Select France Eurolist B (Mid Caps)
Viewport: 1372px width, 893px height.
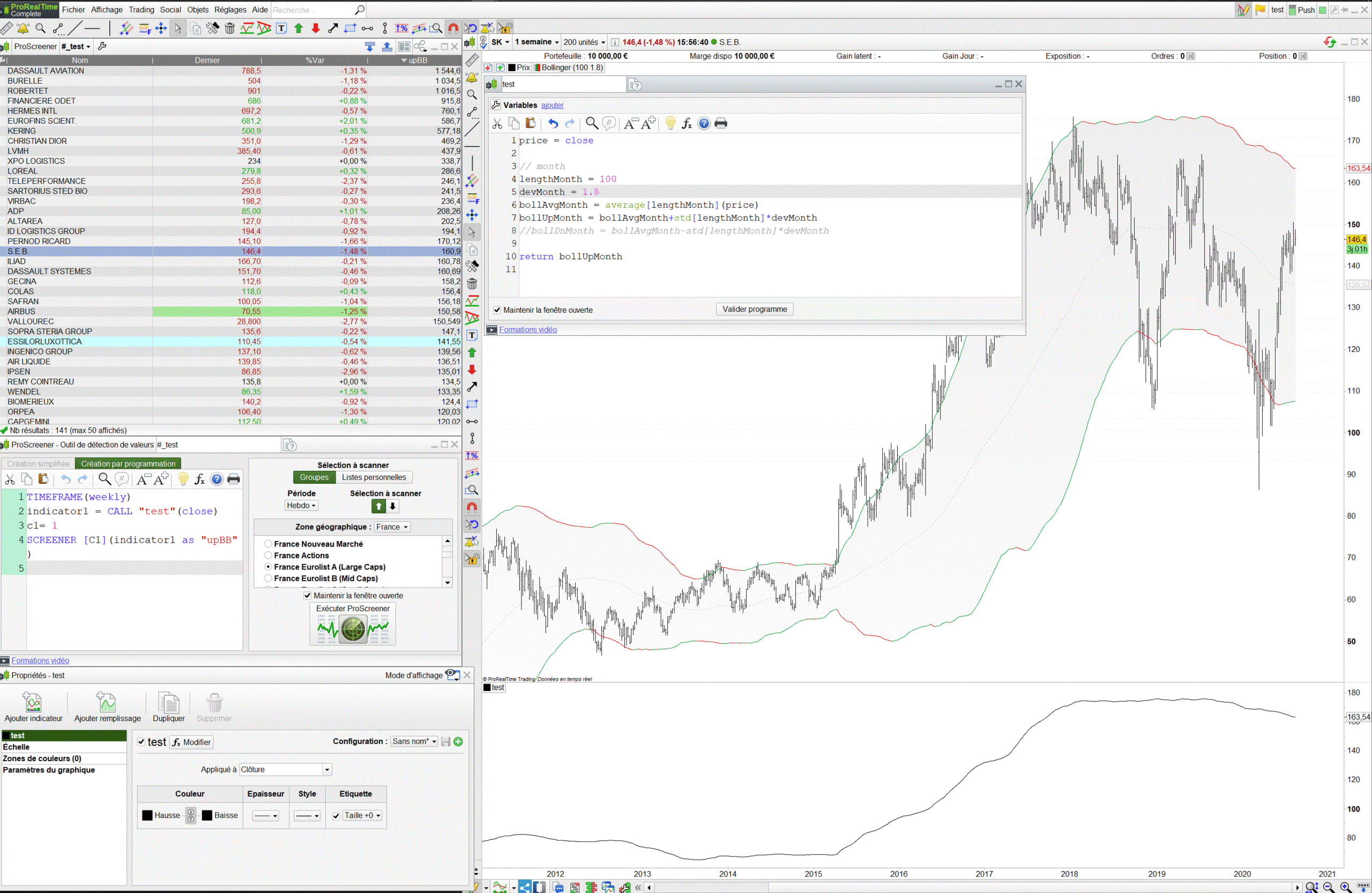point(268,579)
